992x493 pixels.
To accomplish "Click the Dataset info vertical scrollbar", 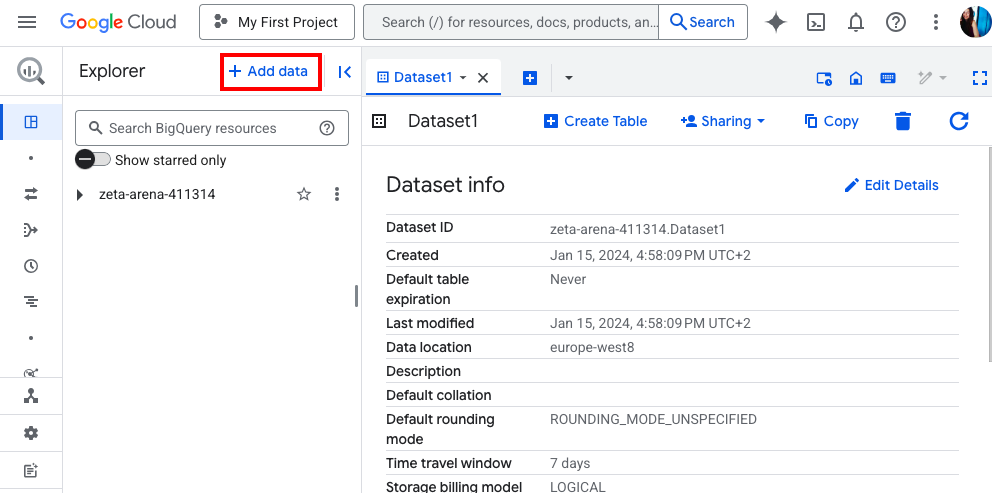I will pyautogui.click(x=989, y=253).
